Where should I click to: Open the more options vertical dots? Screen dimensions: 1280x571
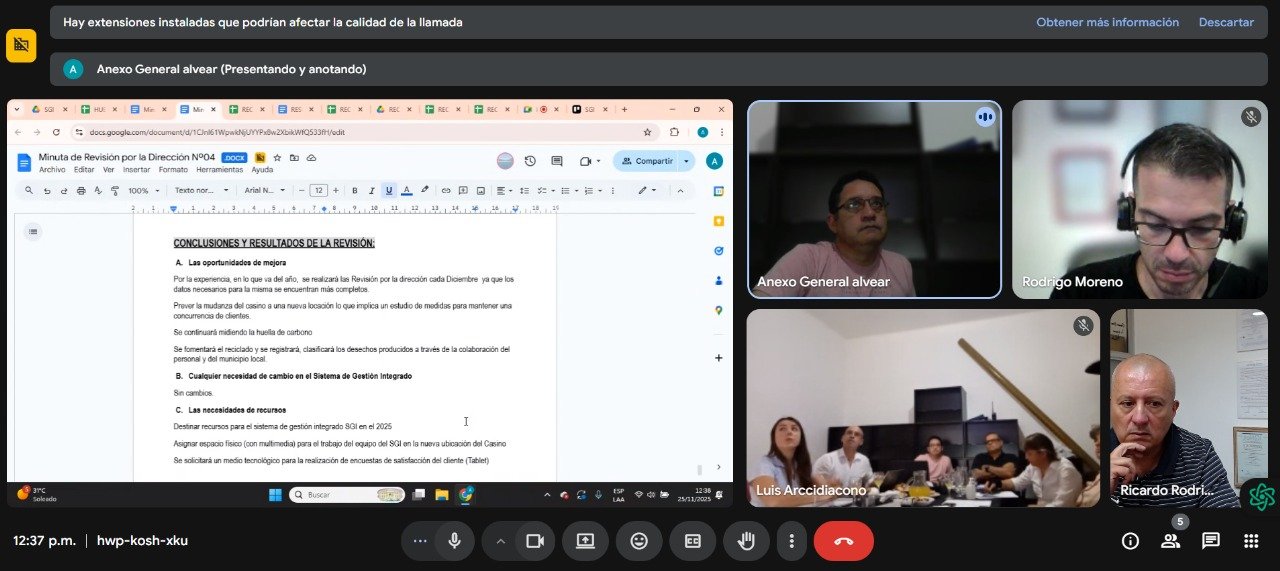tap(791, 541)
